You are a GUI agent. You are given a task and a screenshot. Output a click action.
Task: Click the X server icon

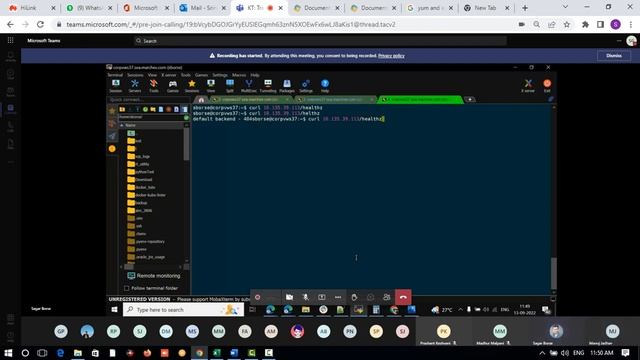click(528, 86)
